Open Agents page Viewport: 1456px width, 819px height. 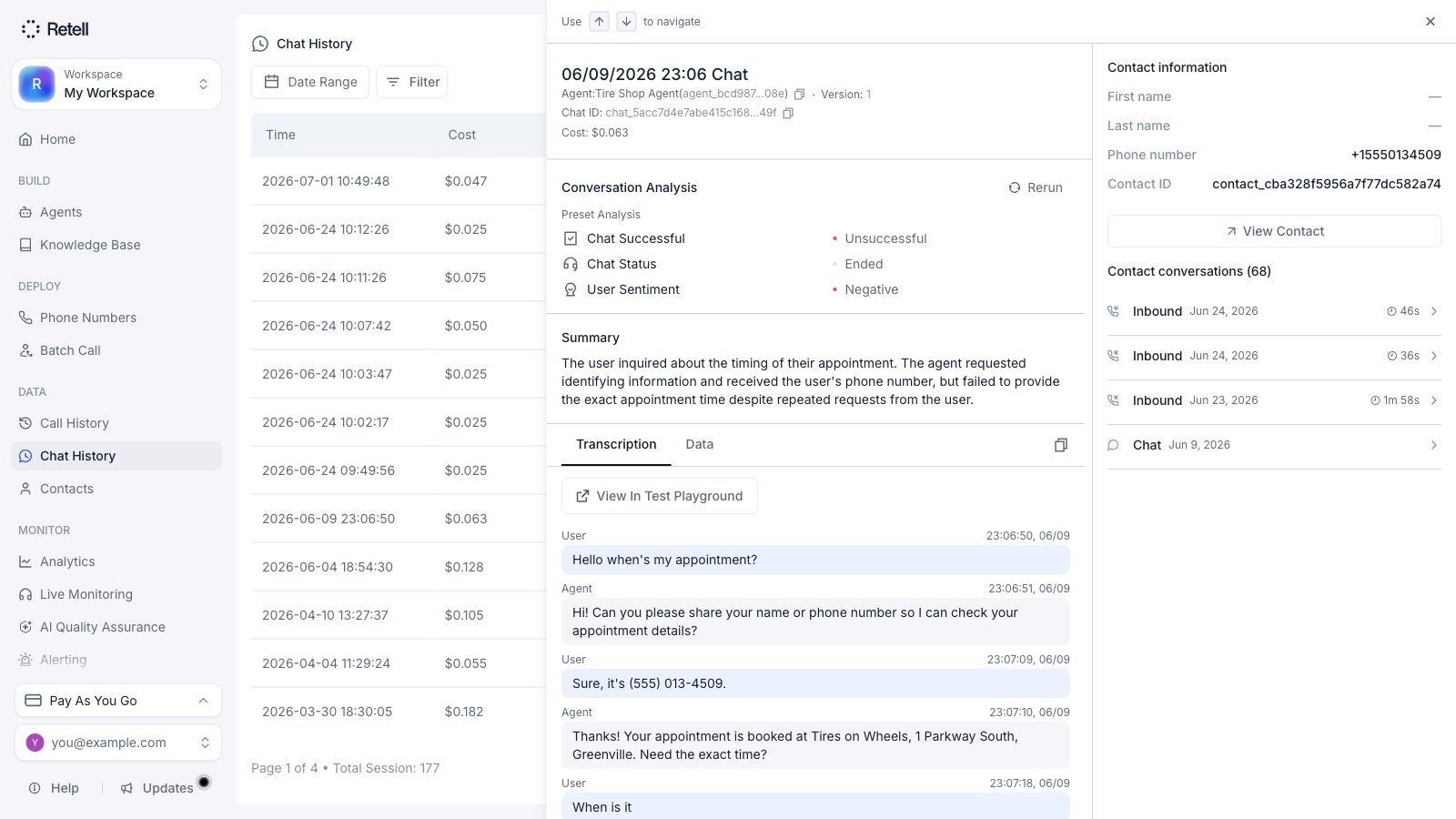[116, 212]
